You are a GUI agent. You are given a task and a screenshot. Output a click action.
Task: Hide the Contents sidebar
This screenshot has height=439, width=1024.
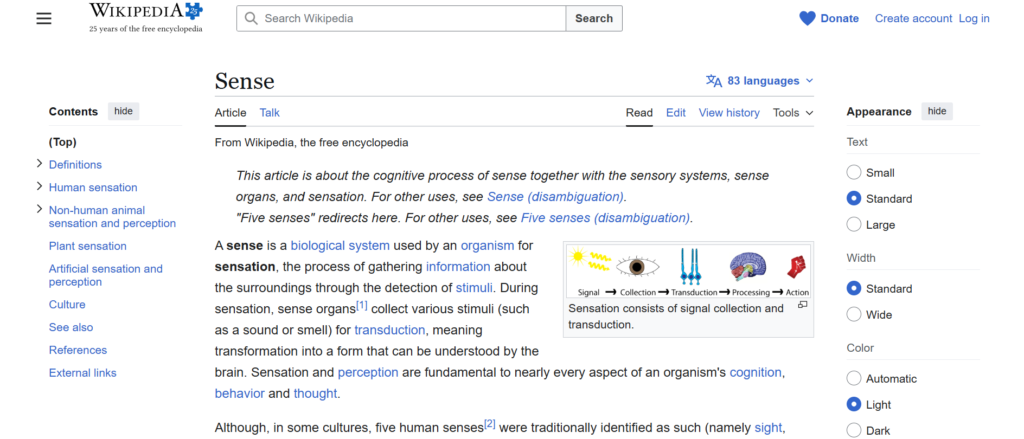(x=123, y=111)
